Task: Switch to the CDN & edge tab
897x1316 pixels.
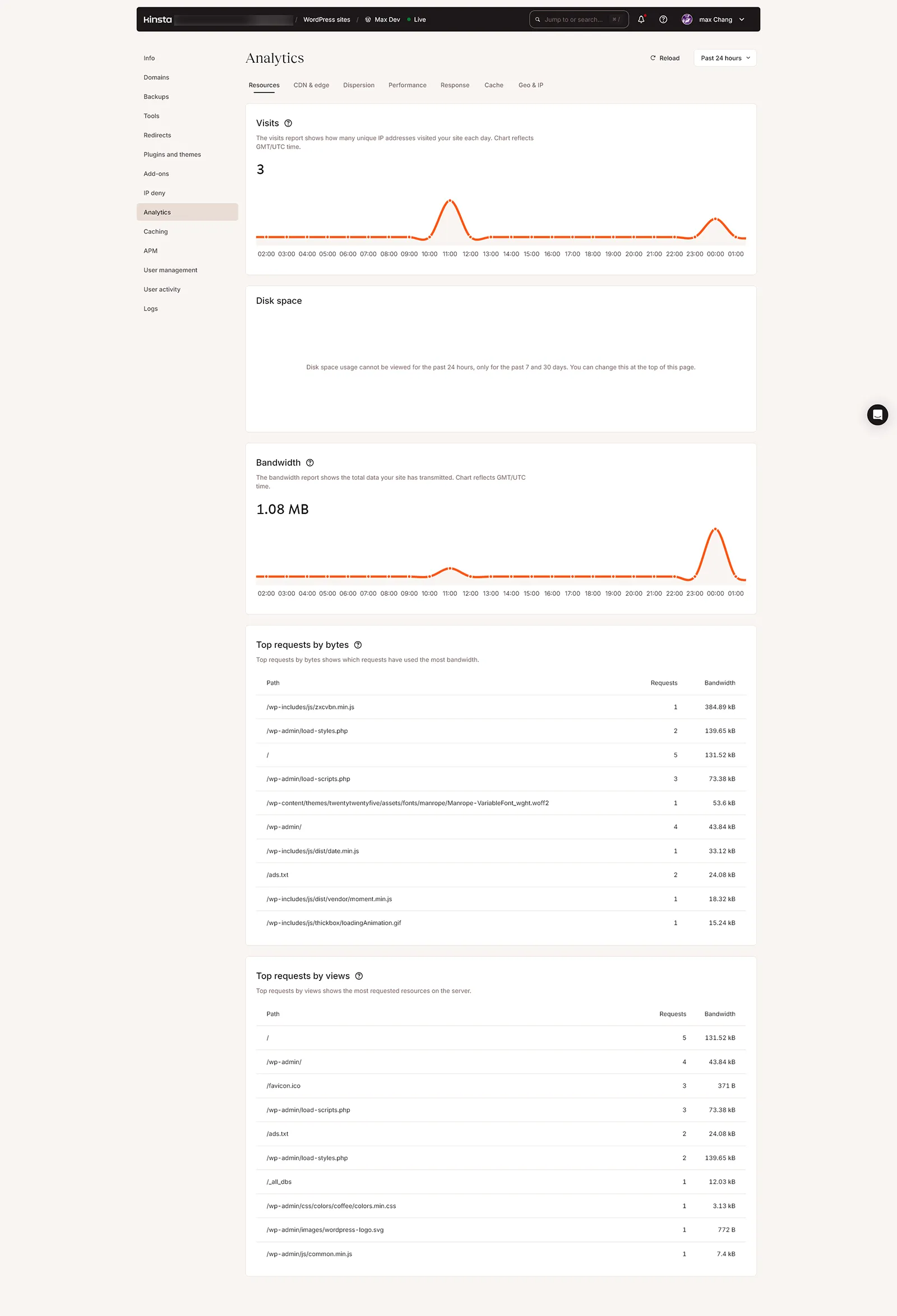Action: [311, 85]
